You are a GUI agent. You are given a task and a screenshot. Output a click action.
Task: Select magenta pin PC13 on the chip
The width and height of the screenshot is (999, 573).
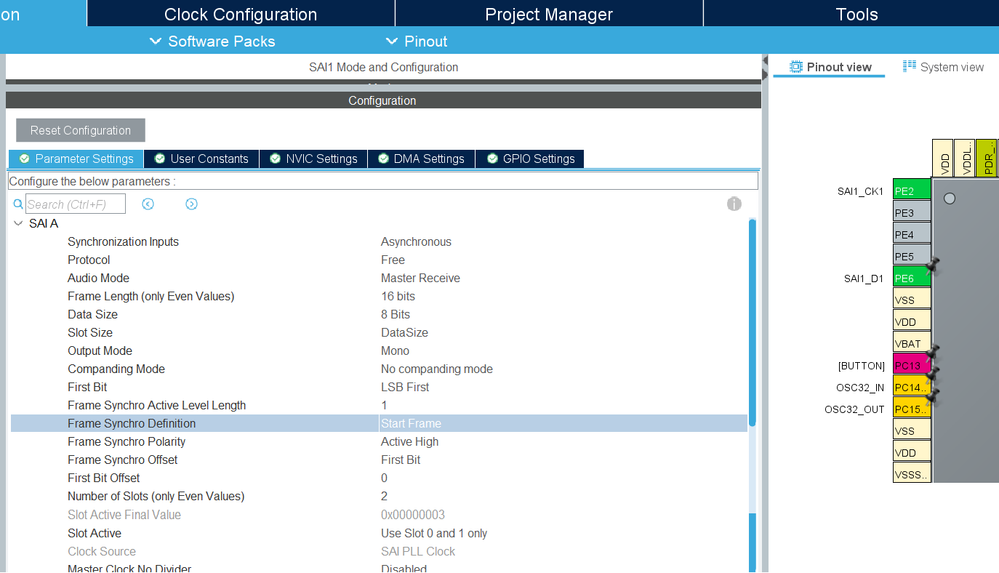point(912,365)
